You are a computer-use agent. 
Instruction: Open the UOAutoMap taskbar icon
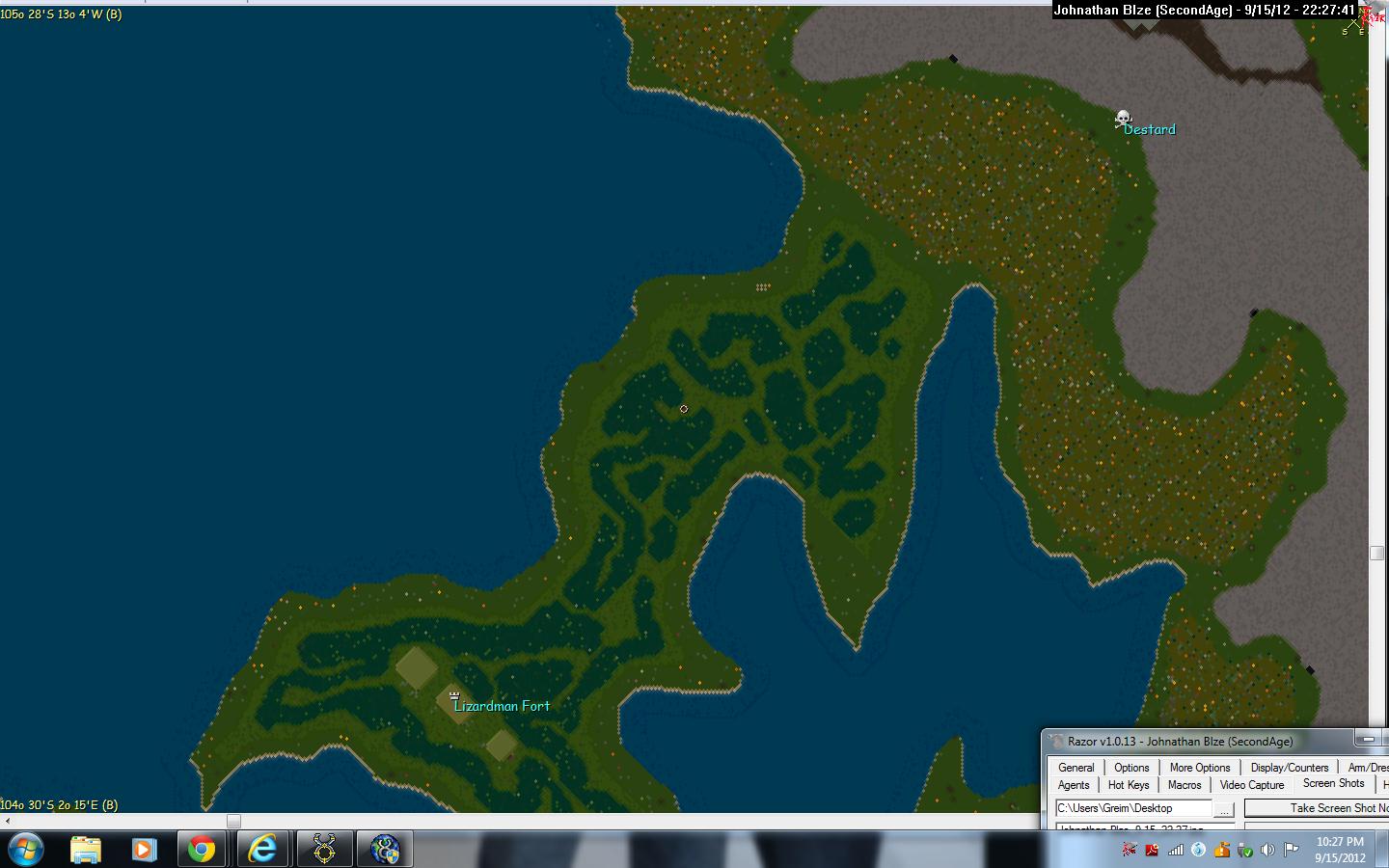[x=324, y=849]
